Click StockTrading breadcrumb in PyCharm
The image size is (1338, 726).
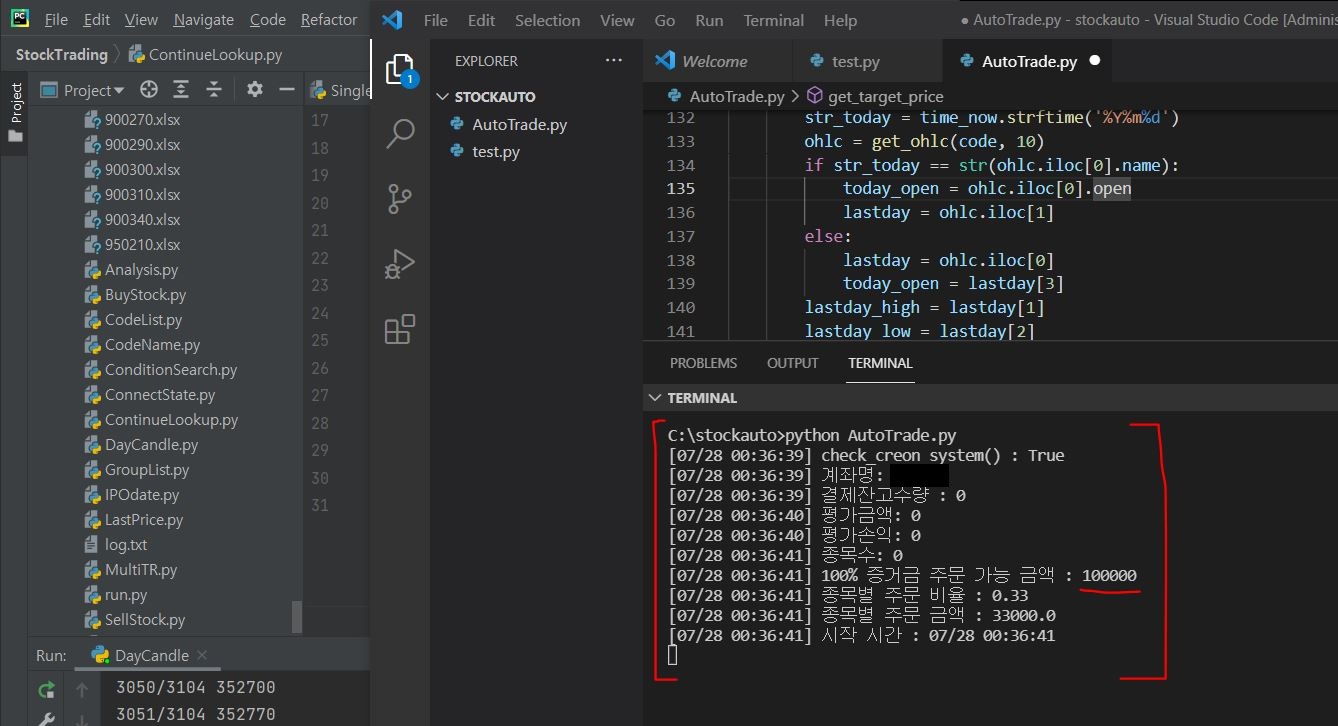tap(61, 55)
